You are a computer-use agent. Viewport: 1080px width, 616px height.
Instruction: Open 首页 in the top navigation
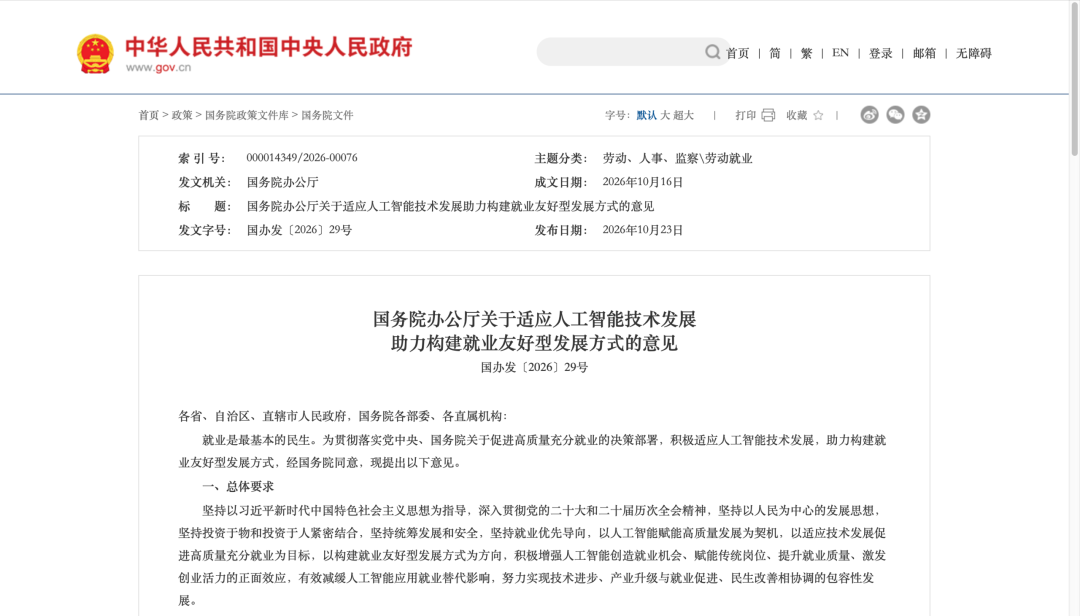pyautogui.click(x=737, y=53)
